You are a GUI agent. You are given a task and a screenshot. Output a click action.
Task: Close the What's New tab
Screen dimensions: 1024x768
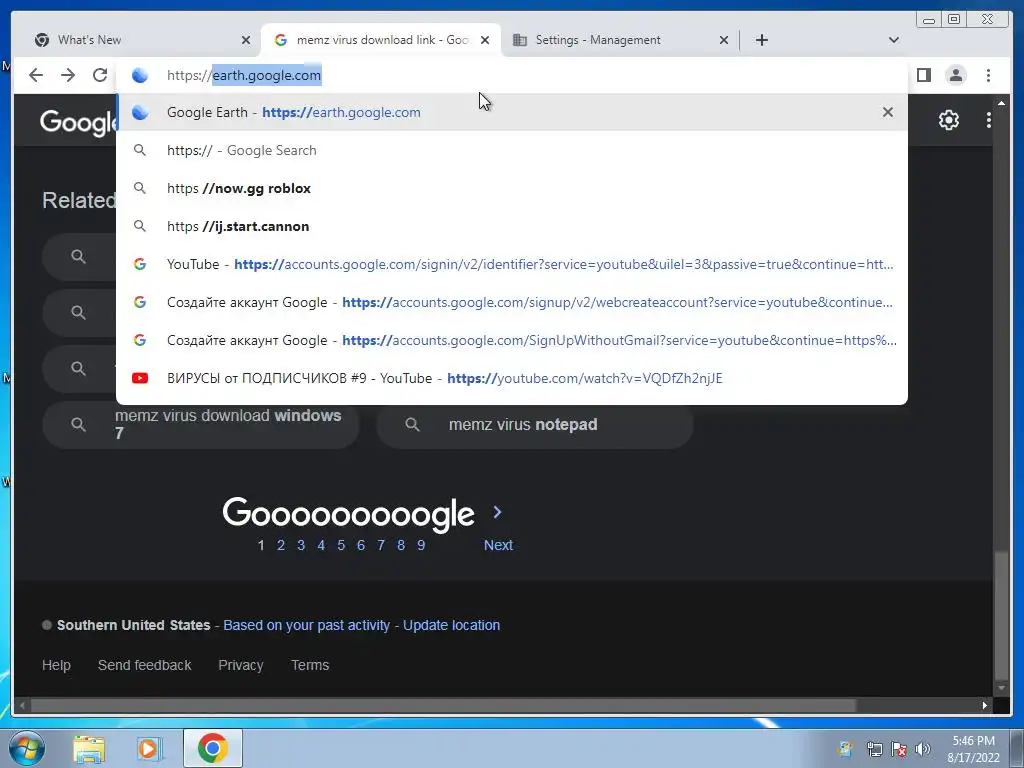246,40
